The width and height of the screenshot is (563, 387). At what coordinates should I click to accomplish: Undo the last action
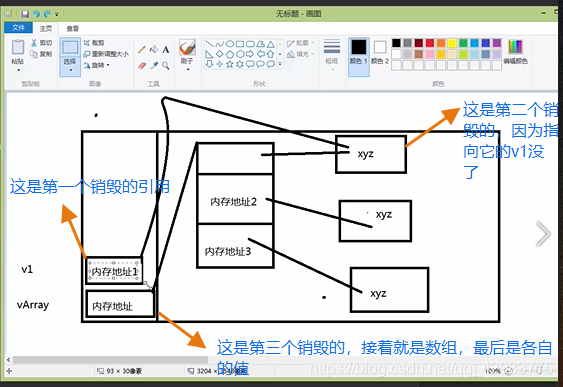click(36, 14)
